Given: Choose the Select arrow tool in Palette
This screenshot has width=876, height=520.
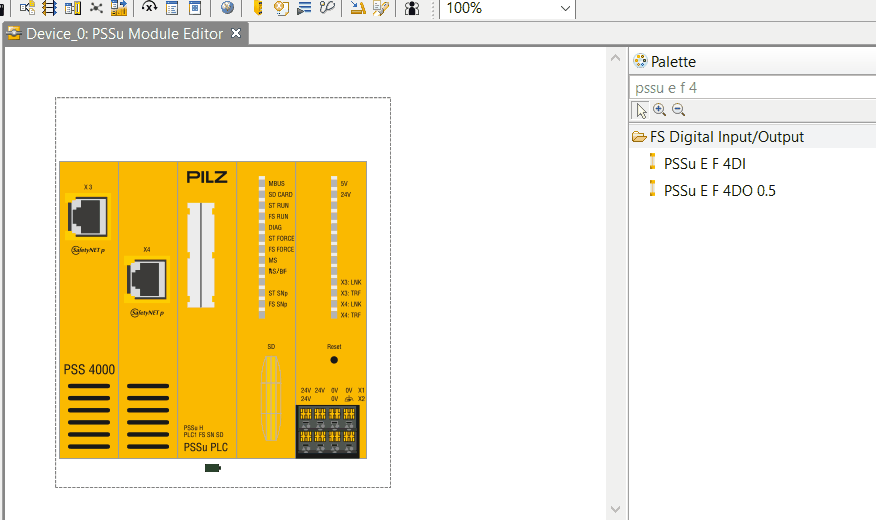Looking at the screenshot, I should (x=640, y=110).
